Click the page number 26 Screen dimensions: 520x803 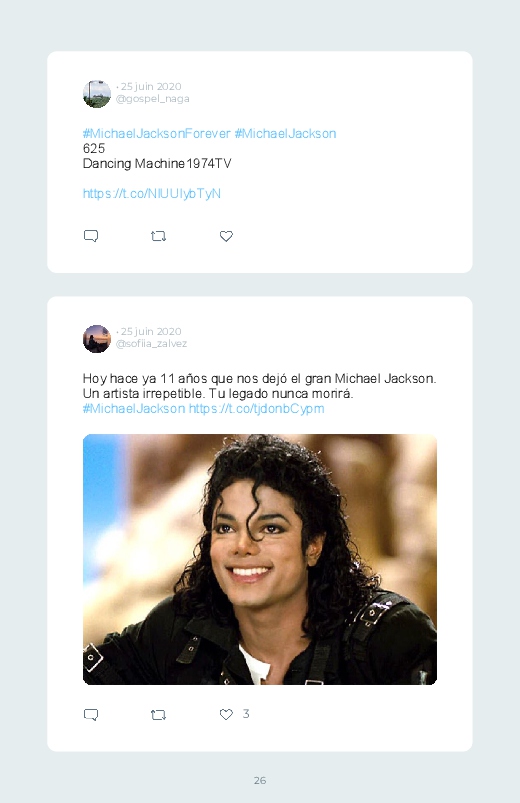(x=260, y=780)
